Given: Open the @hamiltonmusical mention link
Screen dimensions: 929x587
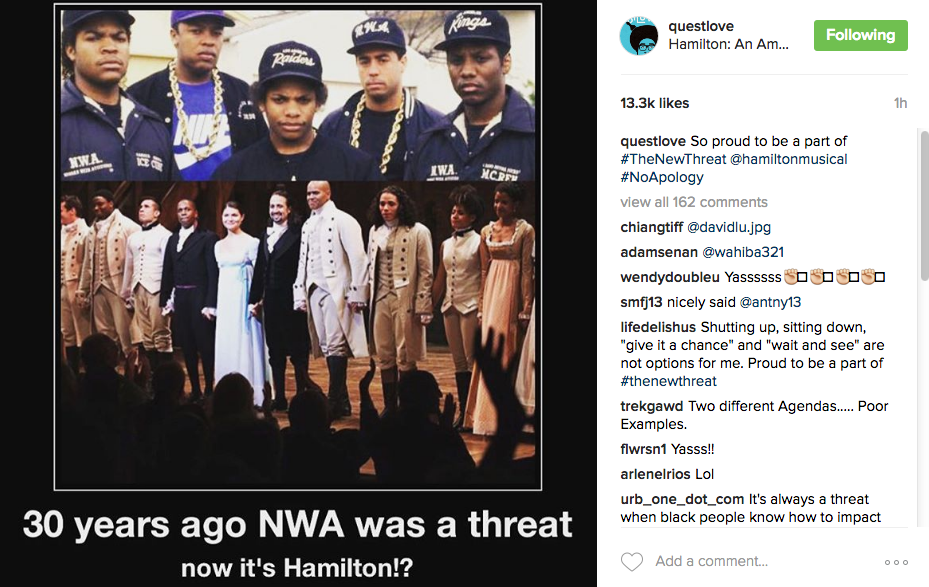Looking at the screenshot, I should coord(789,159).
